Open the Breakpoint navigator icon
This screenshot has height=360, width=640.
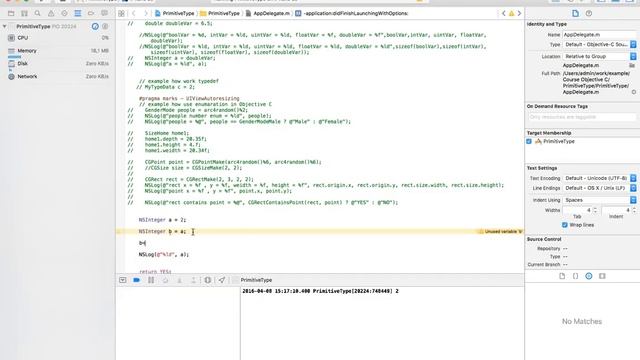click(x=91, y=13)
